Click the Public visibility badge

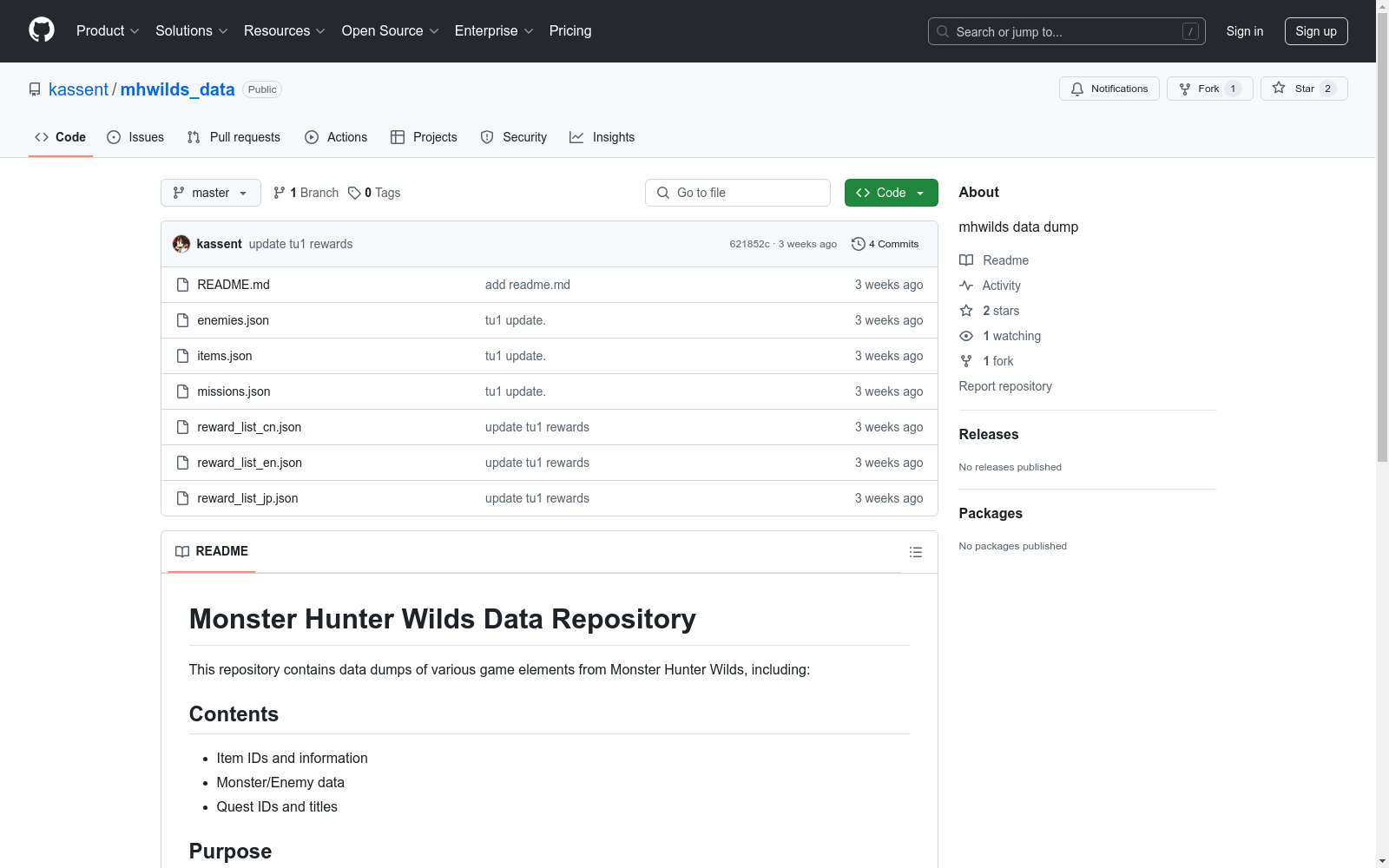(x=262, y=89)
